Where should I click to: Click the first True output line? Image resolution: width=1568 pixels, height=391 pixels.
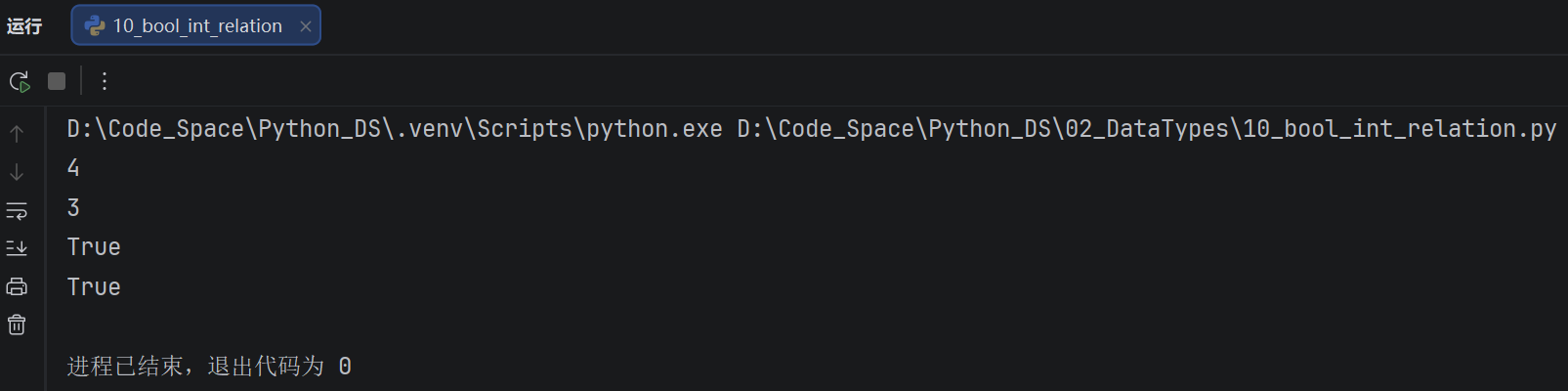[x=94, y=247]
